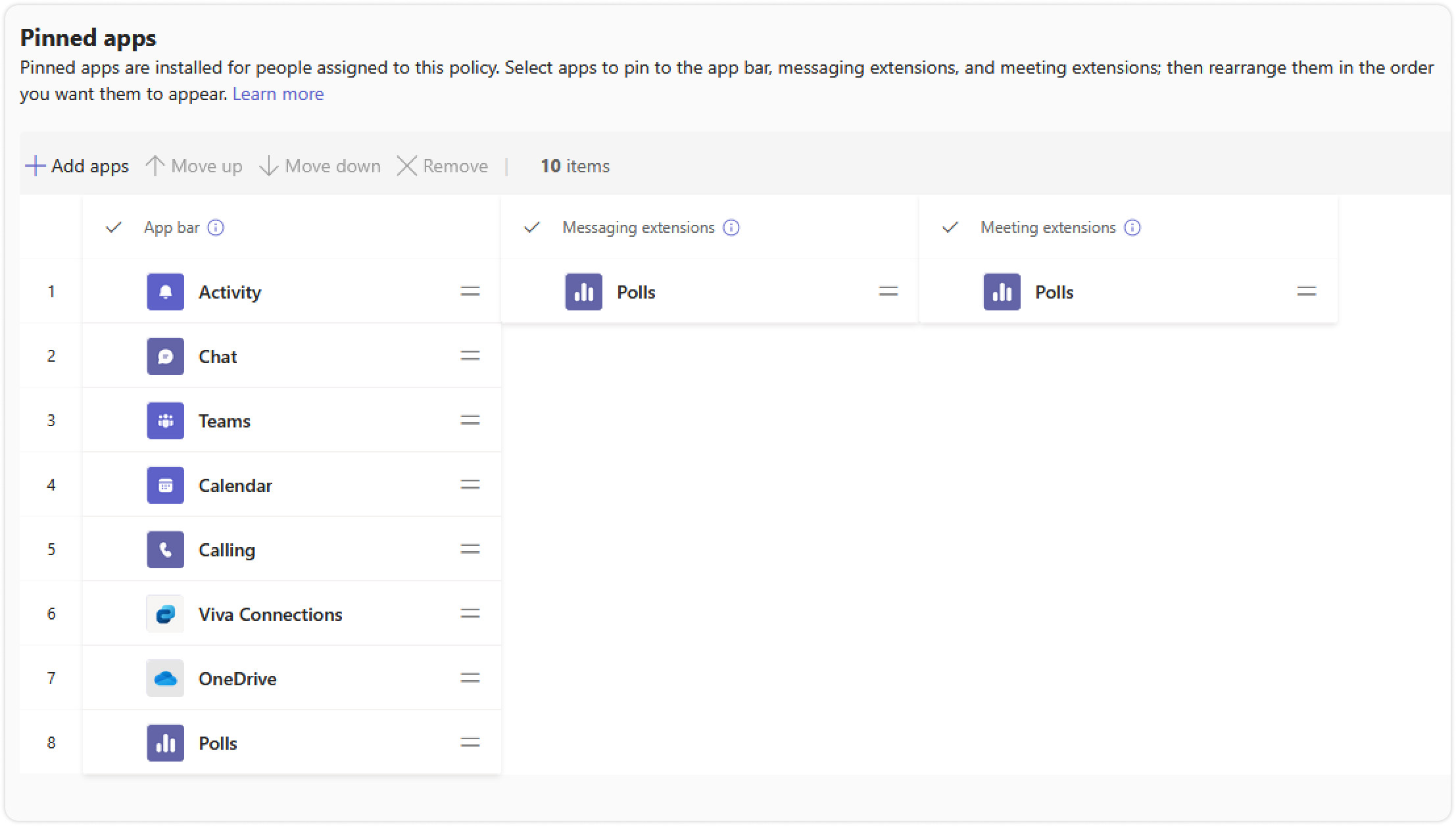Toggle the Messaging extensions select-all checkmark
This screenshot has height=826, width=1456.
click(532, 228)
